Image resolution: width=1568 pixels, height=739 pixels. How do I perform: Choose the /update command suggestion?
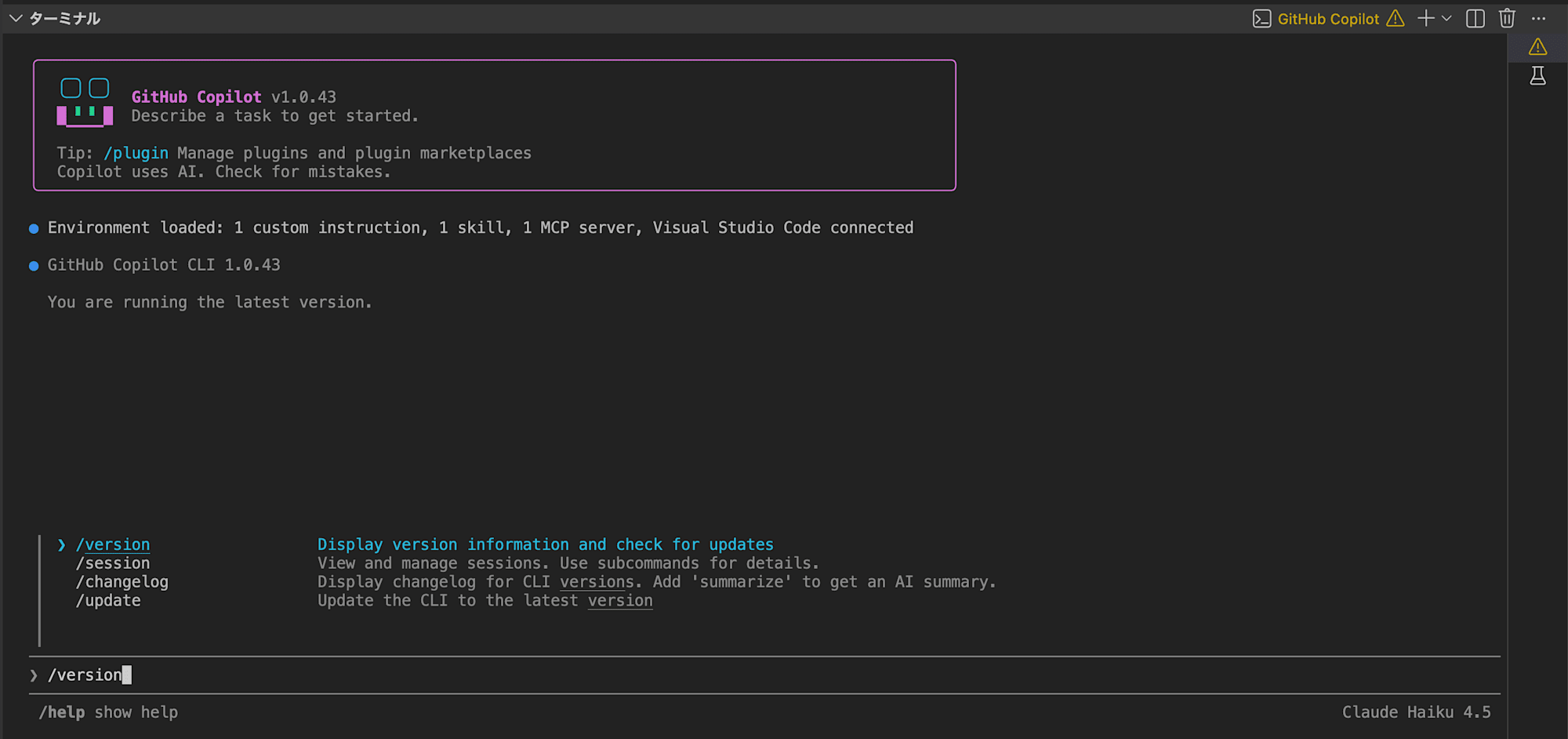108,601
